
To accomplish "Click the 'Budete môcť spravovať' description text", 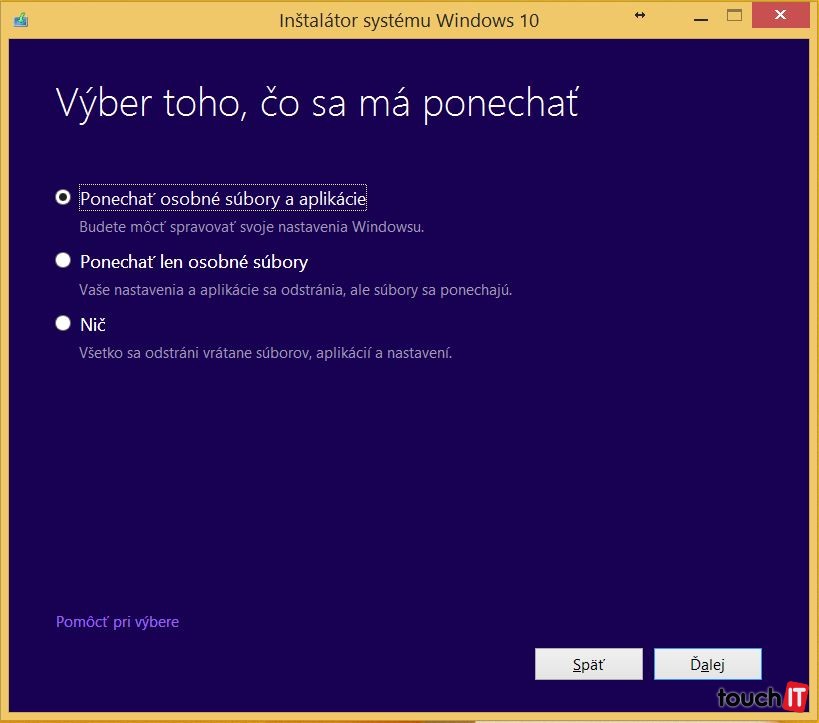I will (252, 227).
